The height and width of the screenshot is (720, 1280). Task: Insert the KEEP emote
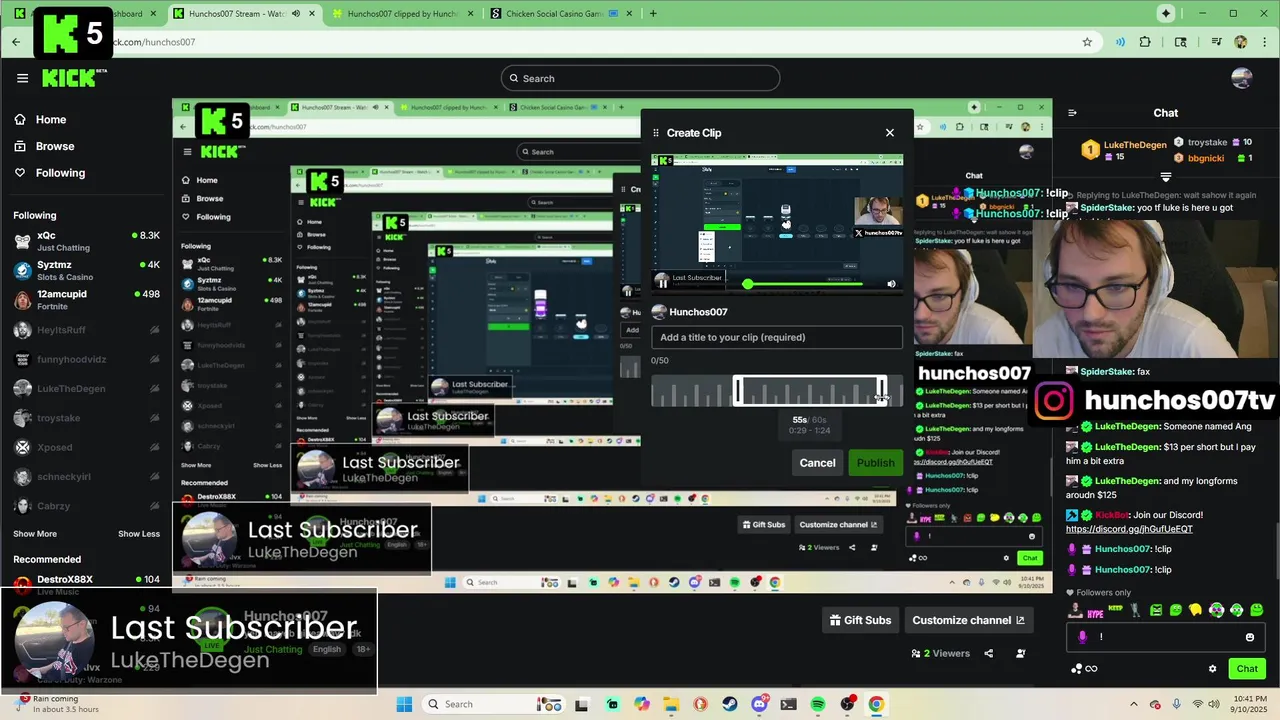(x=1114, y=610)
